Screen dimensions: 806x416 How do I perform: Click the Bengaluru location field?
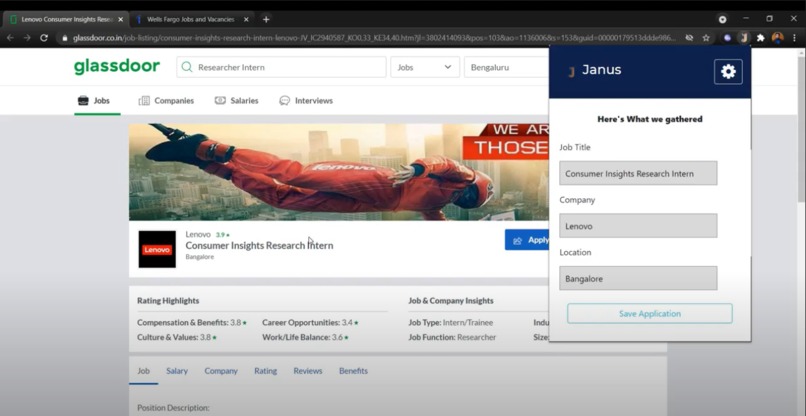pos(506,67)
